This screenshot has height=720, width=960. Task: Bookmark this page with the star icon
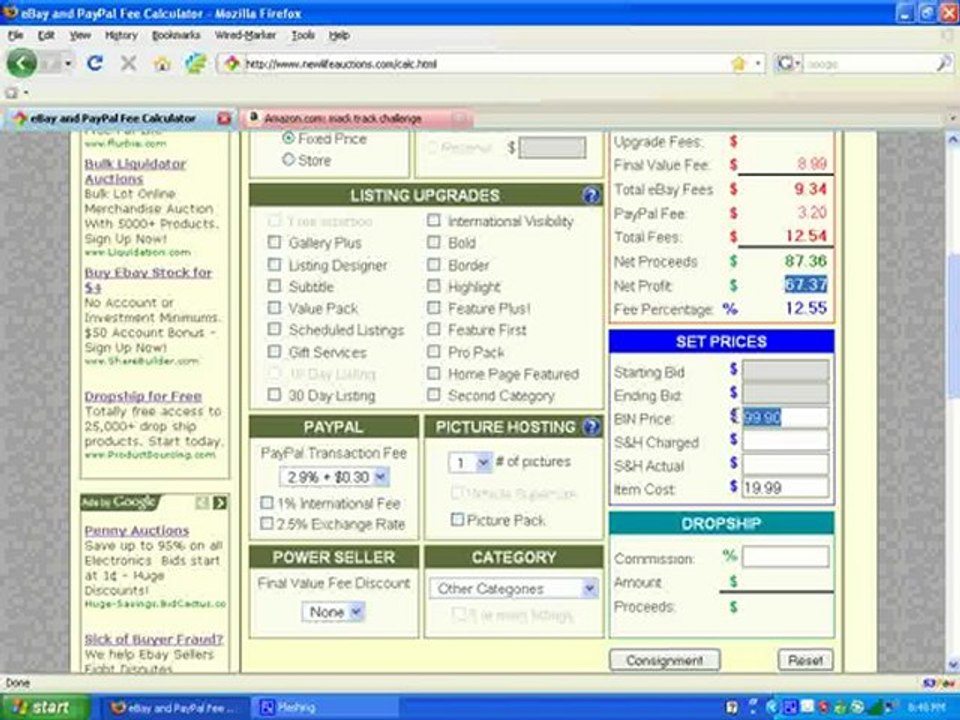tap(739, 64)
